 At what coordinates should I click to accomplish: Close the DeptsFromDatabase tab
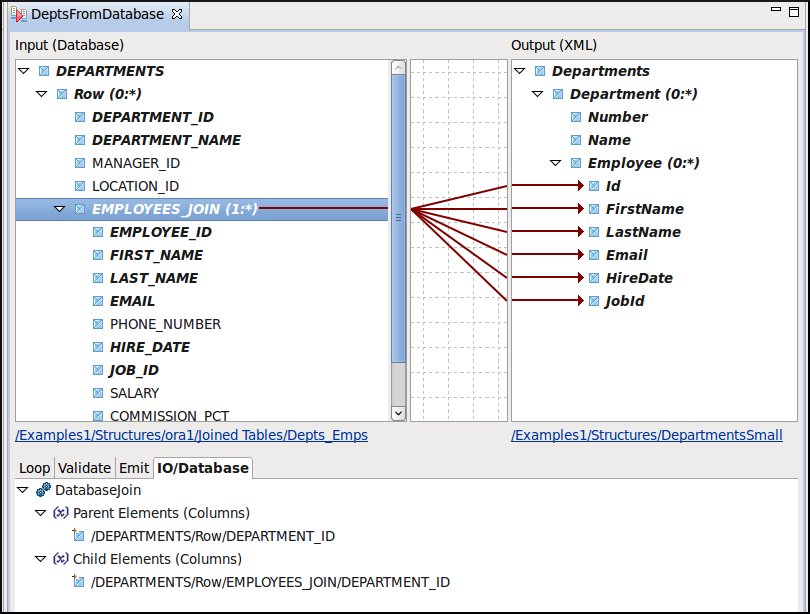pyautogui.click(x=177, y=15)
